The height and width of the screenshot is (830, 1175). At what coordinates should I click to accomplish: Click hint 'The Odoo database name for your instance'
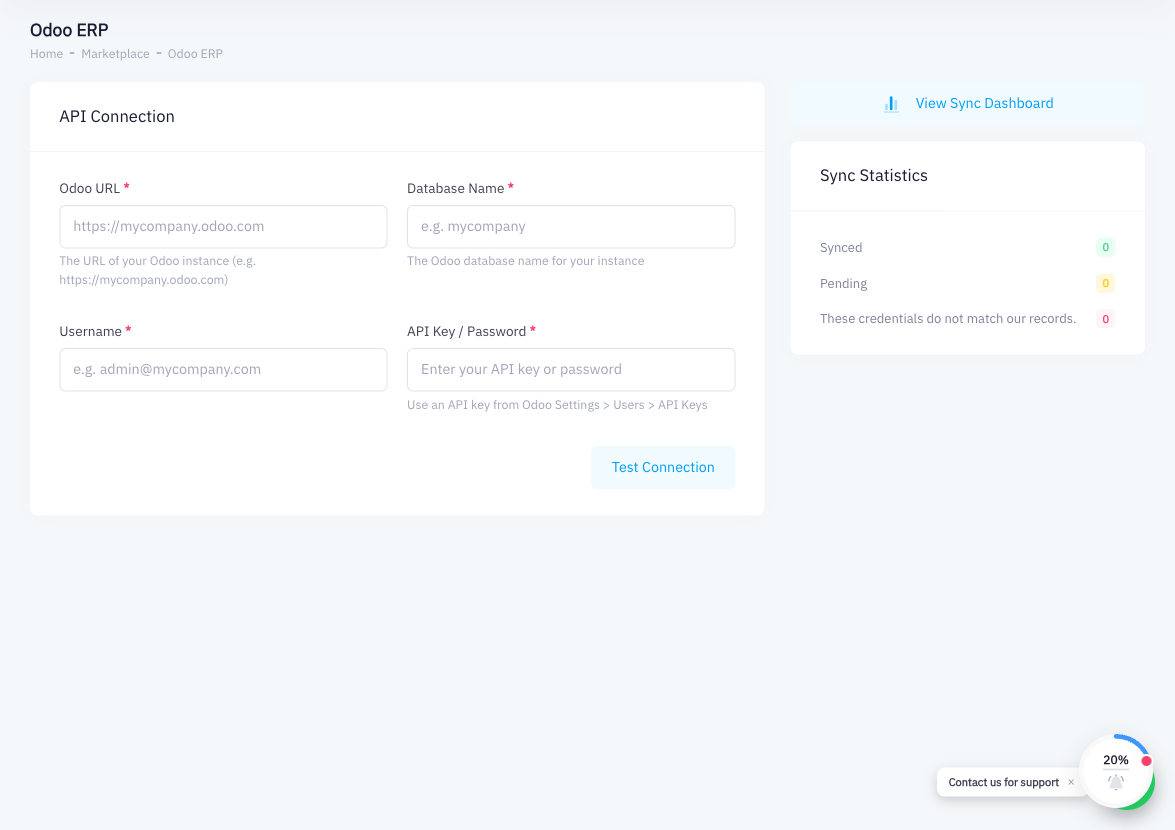click(x=525, y=261)
